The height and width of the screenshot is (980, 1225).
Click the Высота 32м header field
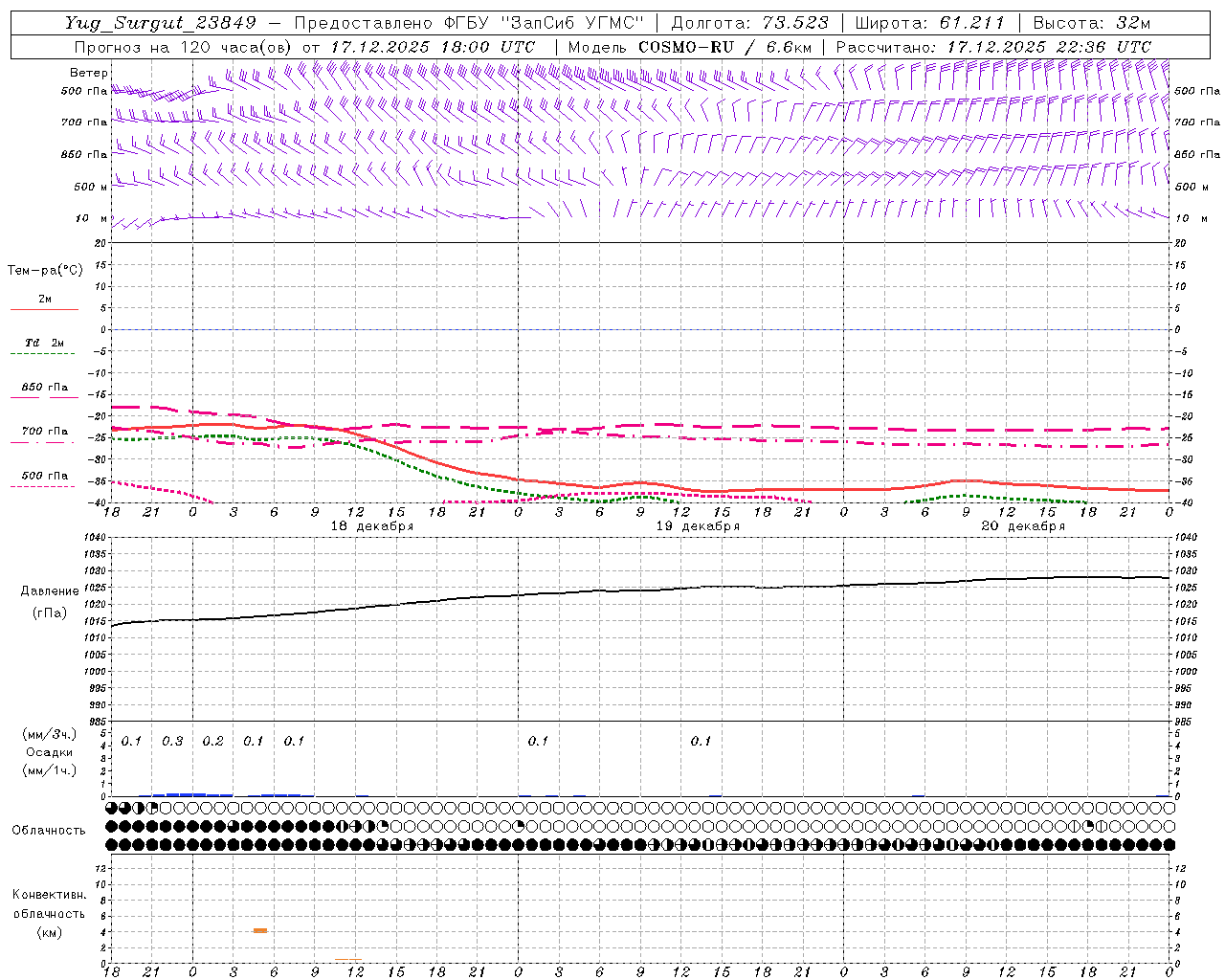point(1091,23)
